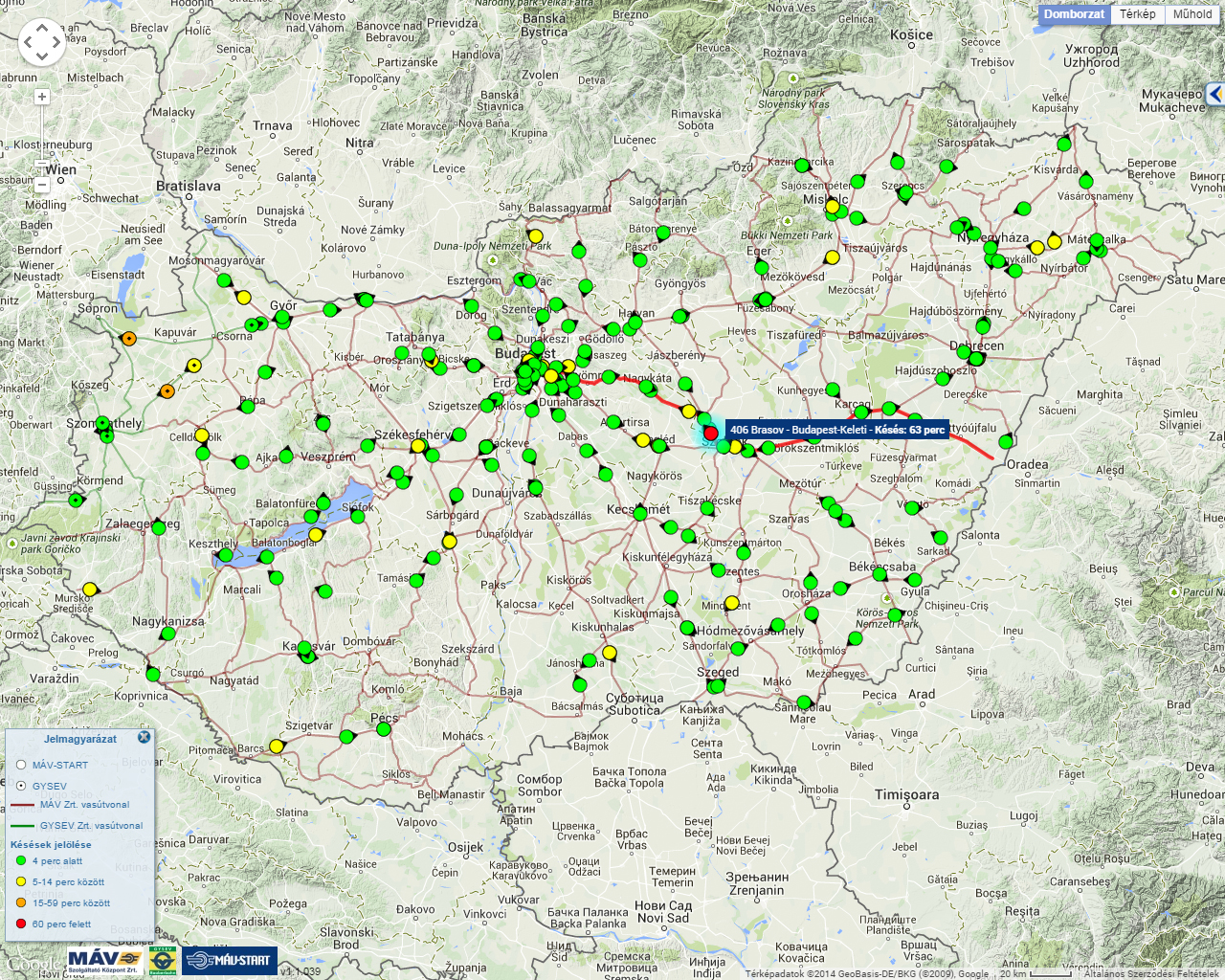Click the yellow train marker at Celldömölk

click(x=202, y=436)
